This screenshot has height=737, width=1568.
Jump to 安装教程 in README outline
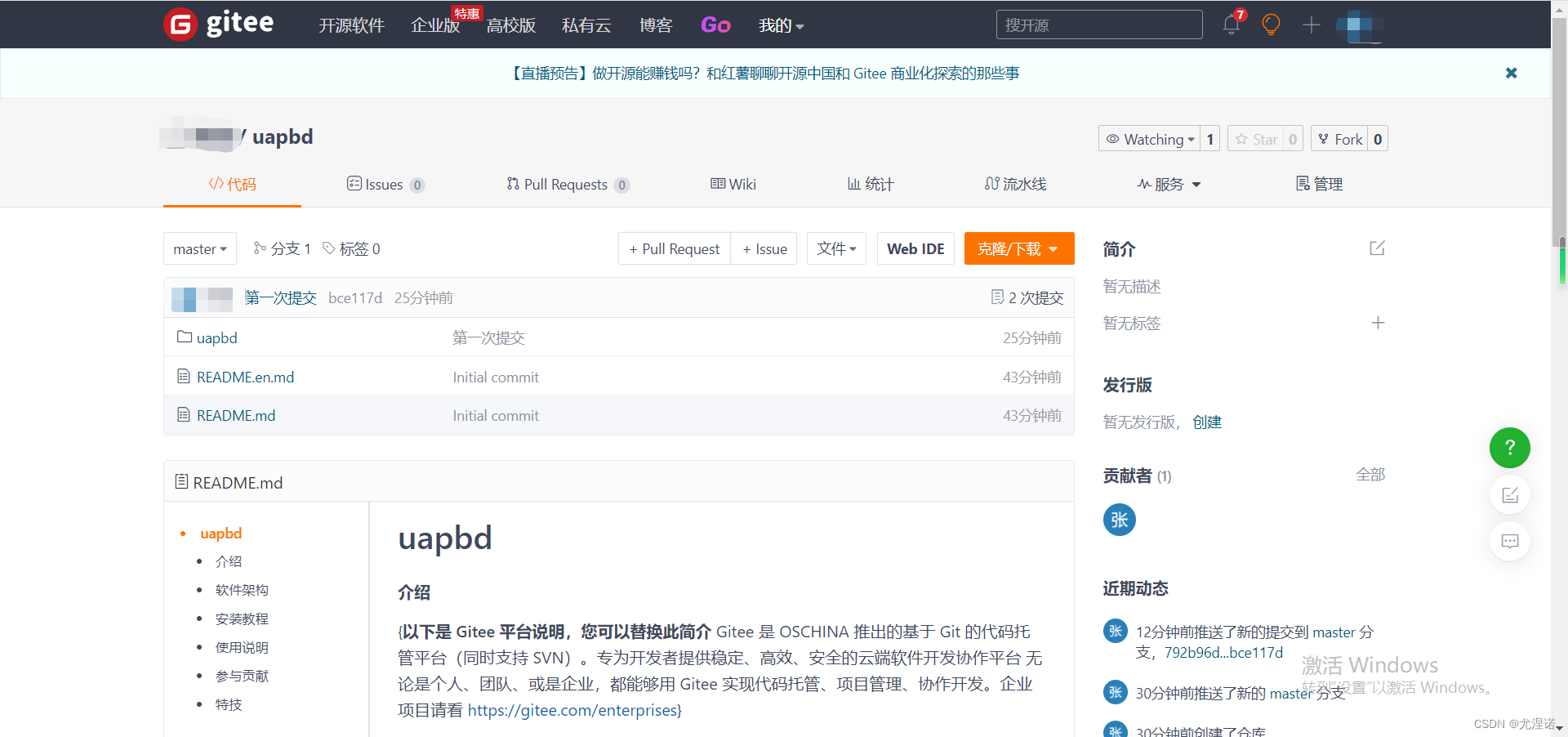[x=242, y=619]
